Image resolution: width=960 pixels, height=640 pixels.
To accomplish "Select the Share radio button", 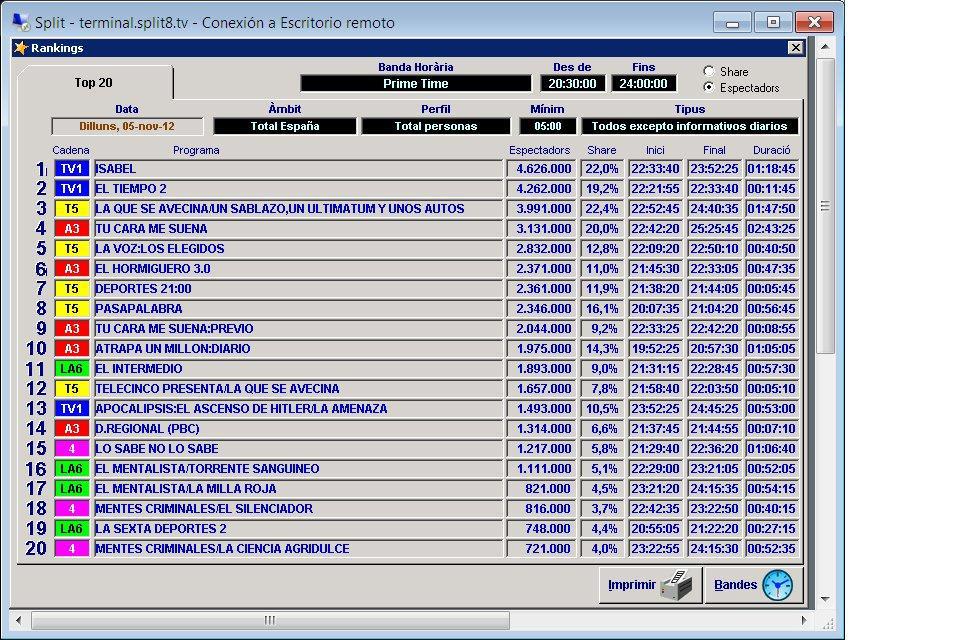I will 709,71.
